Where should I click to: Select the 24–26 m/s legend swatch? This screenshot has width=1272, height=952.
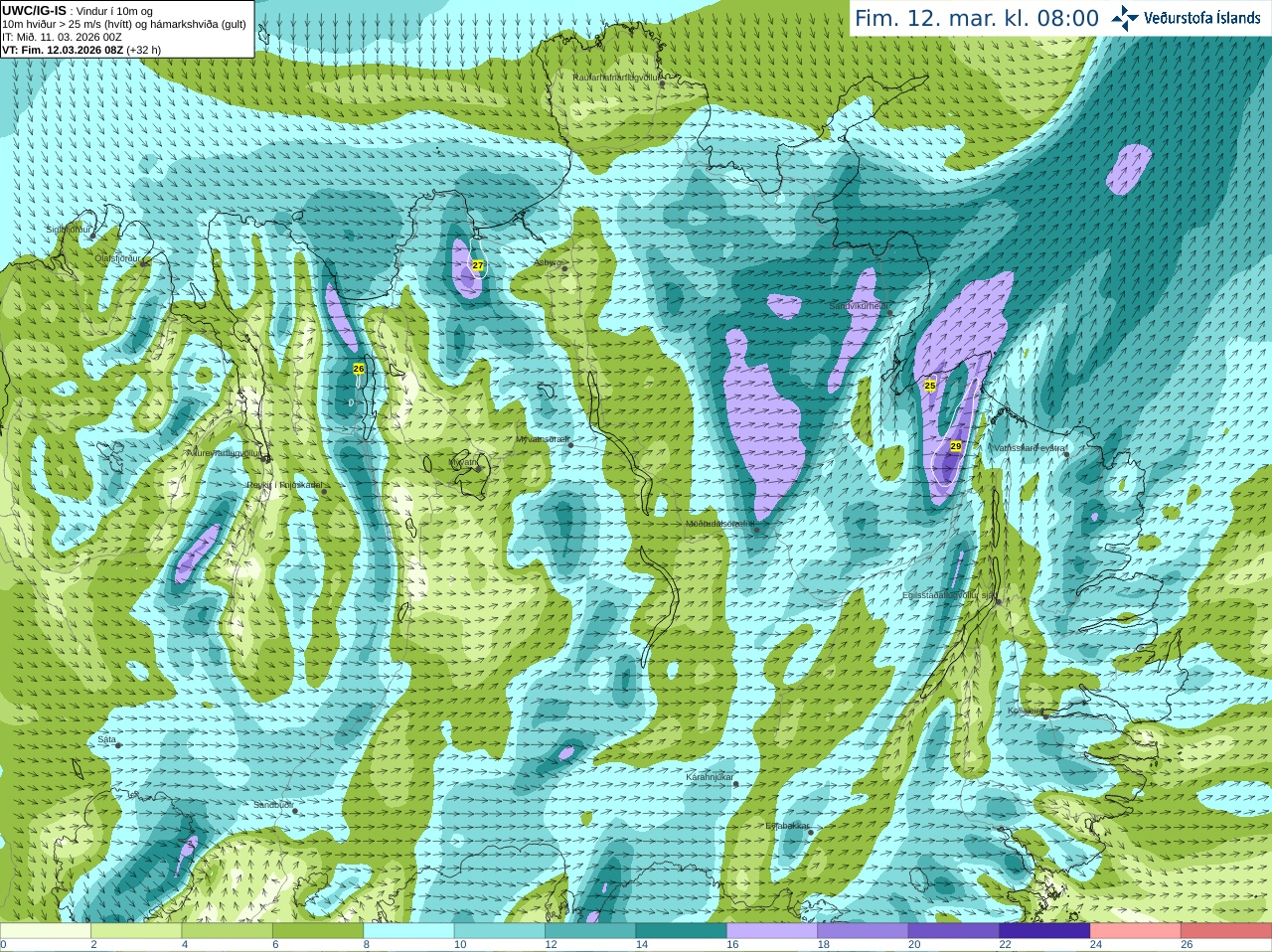pos(1135,931)
